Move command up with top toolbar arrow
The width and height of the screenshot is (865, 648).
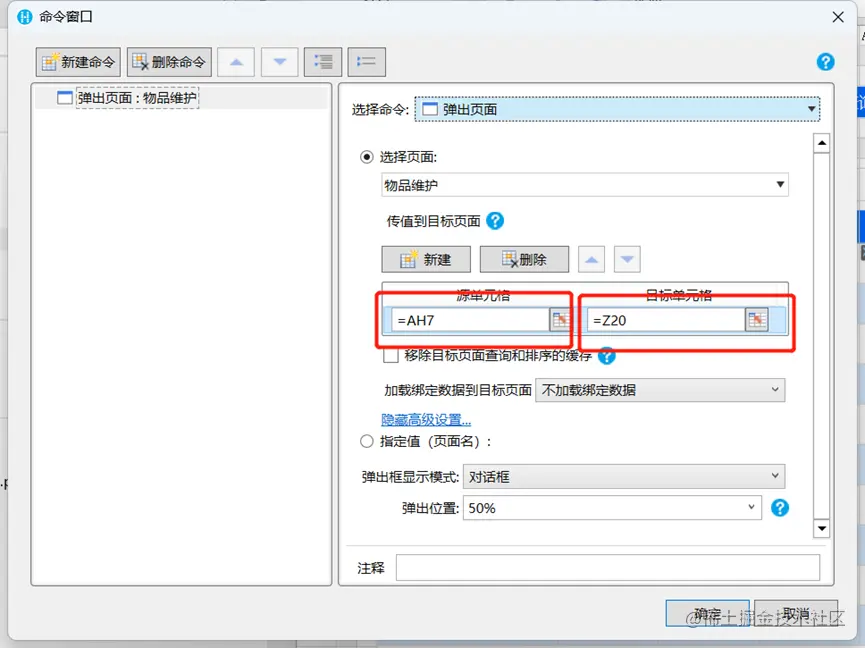point(236,62)
